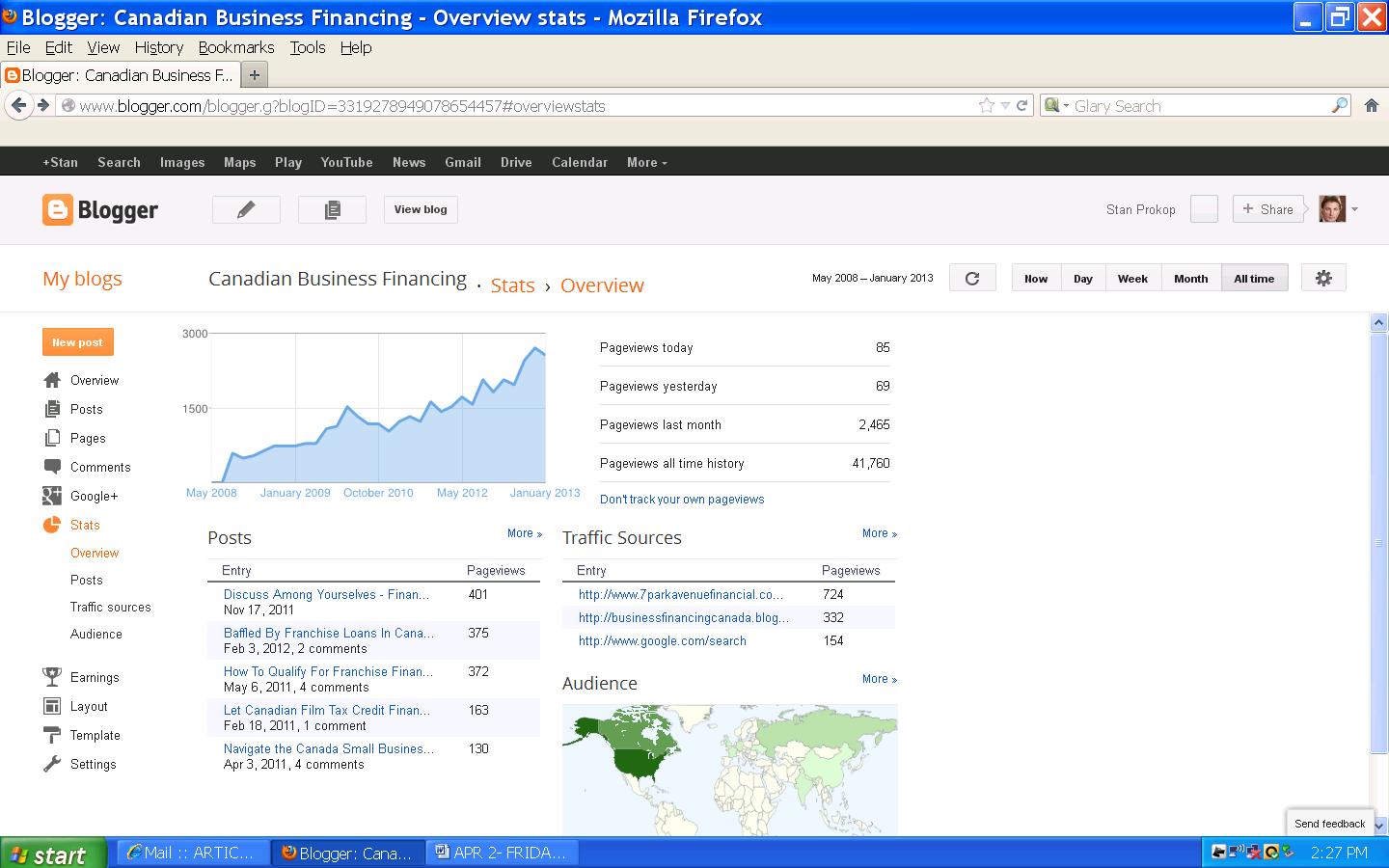The height and width of the screenshot is (868, 1389).
Task: Select the Month time range
Action: [x=1191, y=278]
